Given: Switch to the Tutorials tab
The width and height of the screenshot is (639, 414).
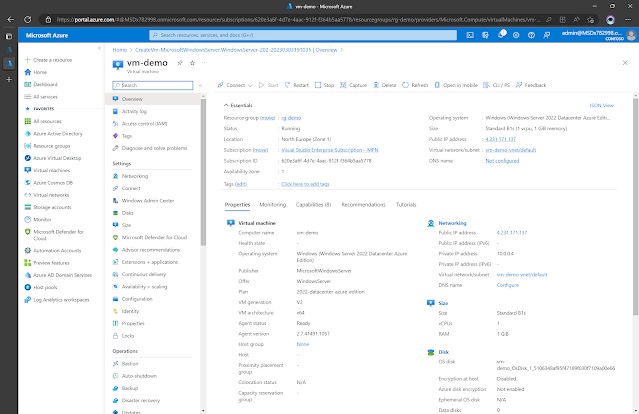Looking at the screenshot, I should click(406, 205).
